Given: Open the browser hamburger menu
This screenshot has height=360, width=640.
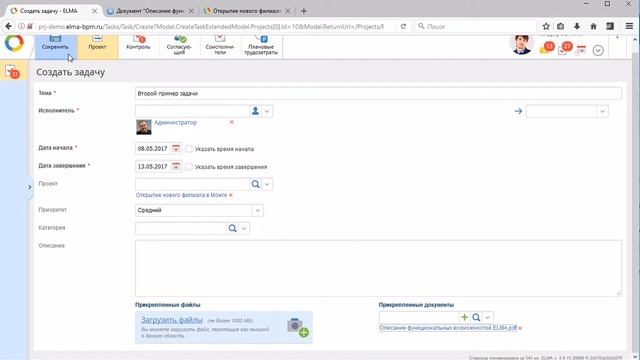Looking at the screenshot, I should tap(629, 26).
